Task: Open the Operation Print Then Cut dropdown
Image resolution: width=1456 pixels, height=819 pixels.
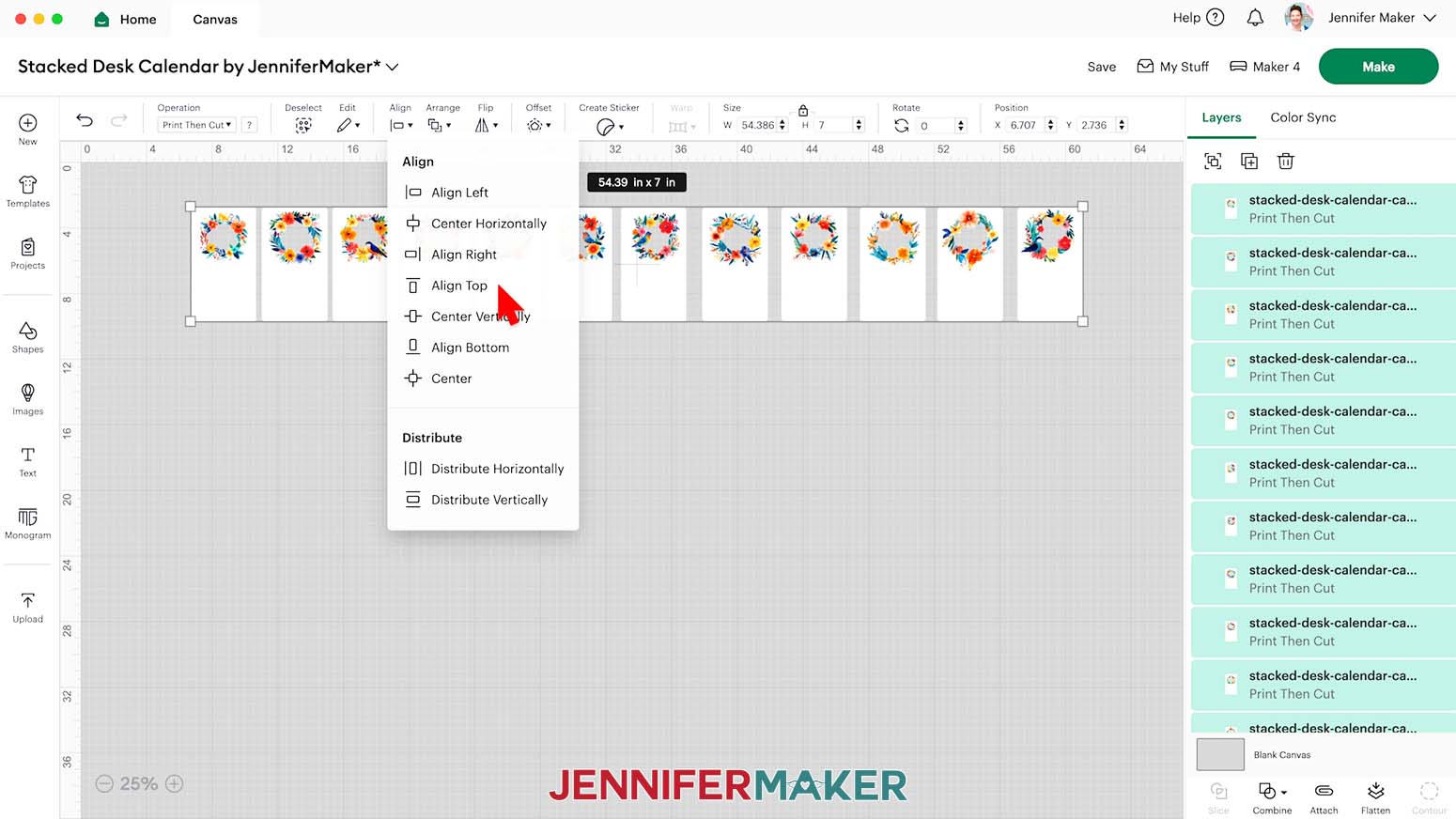Action: click(196, 125)
